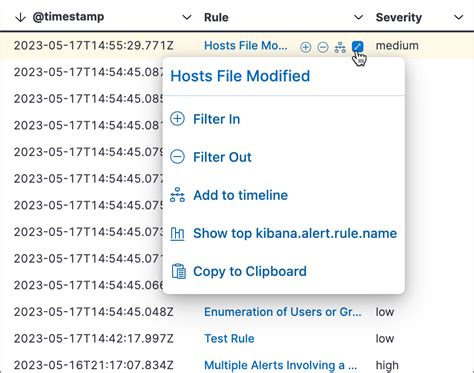474x373 pixels.
Task: Click inline filter-out minus icon in first row
Action: pyautogui.click(x=323, y=47)
